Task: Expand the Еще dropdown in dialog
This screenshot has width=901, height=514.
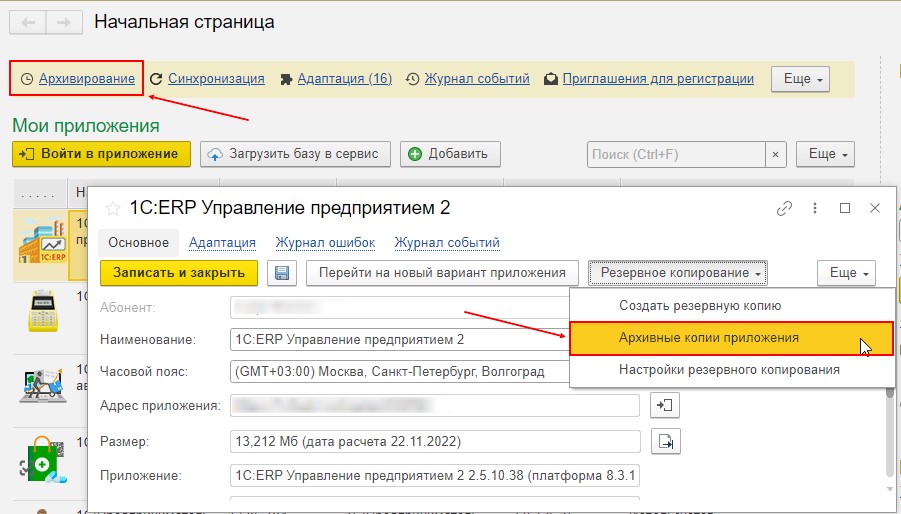Action: (x=846, y=273)
